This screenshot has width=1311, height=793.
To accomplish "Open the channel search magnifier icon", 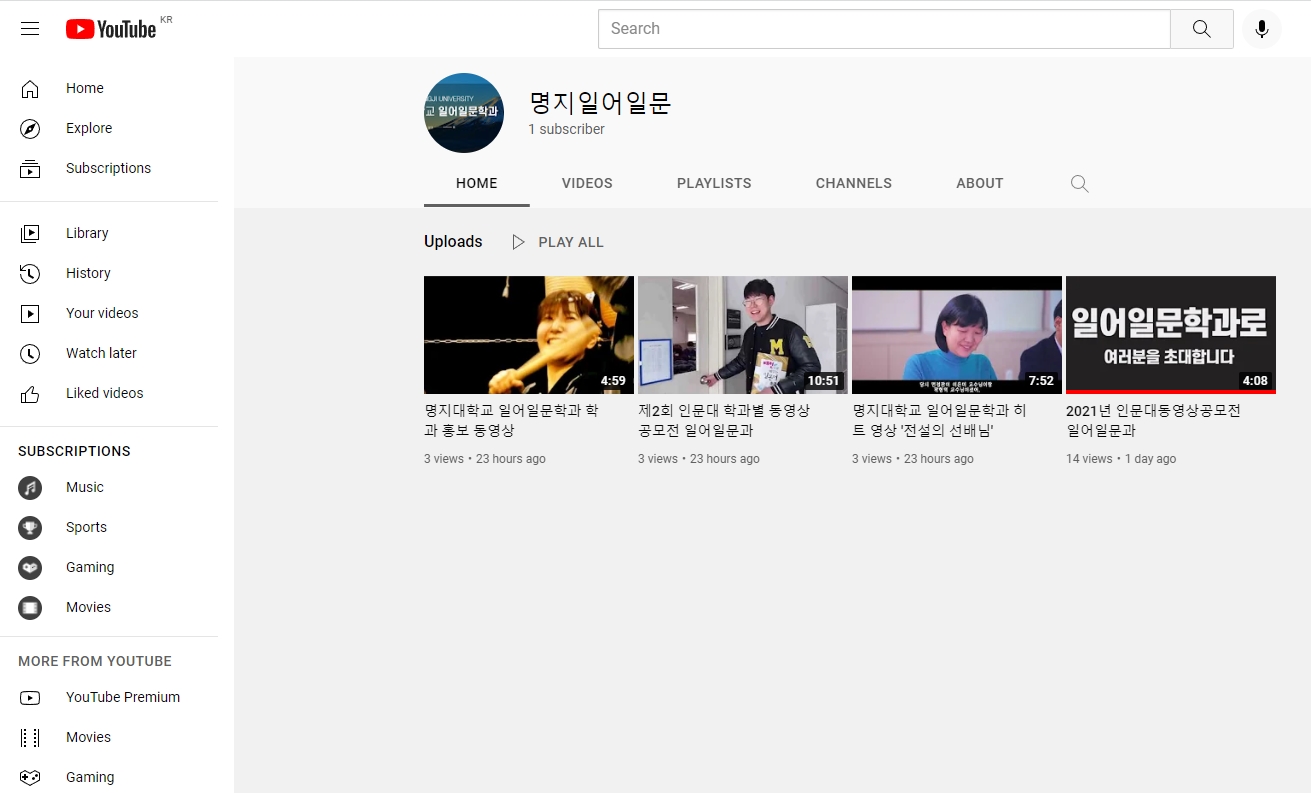I will pos(1079,184).
